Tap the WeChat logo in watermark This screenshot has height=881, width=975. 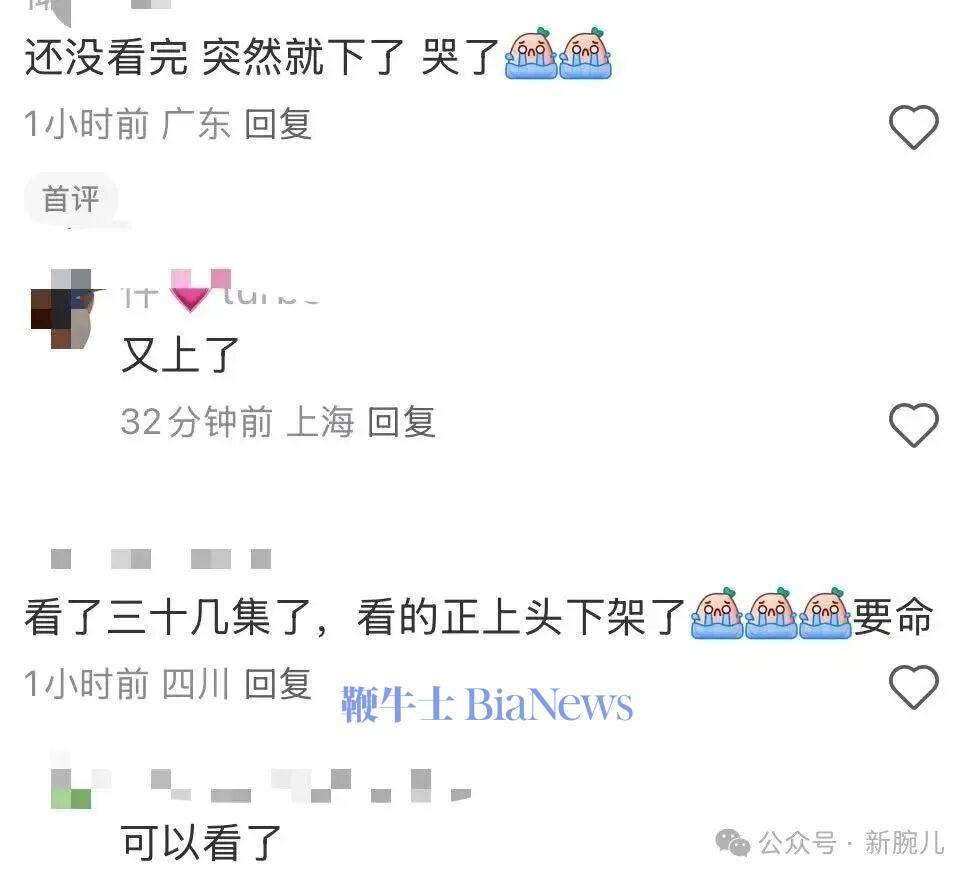732,842
